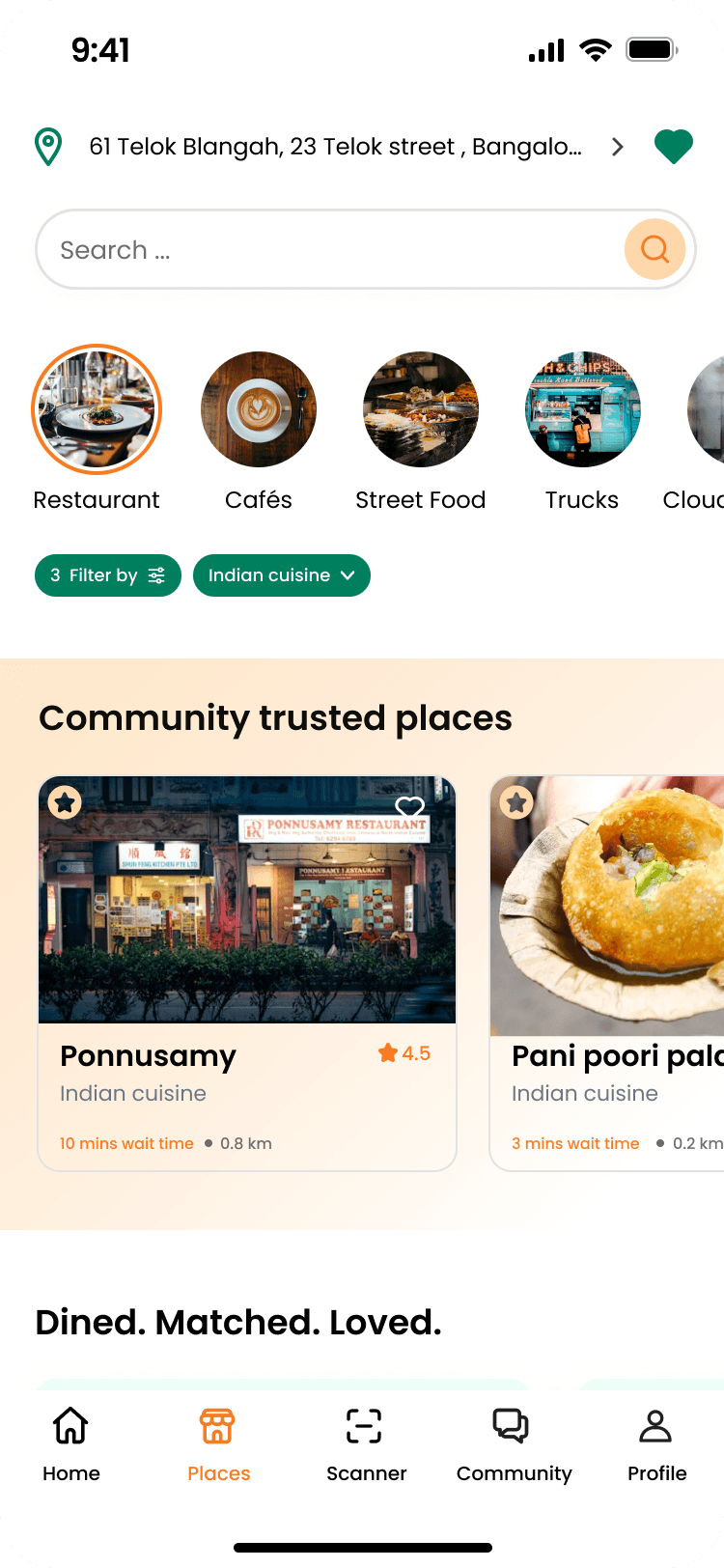The width and height of the screenshot is (724, 1568).
Task: Click the green location pin icon
Action: [48, 147]
